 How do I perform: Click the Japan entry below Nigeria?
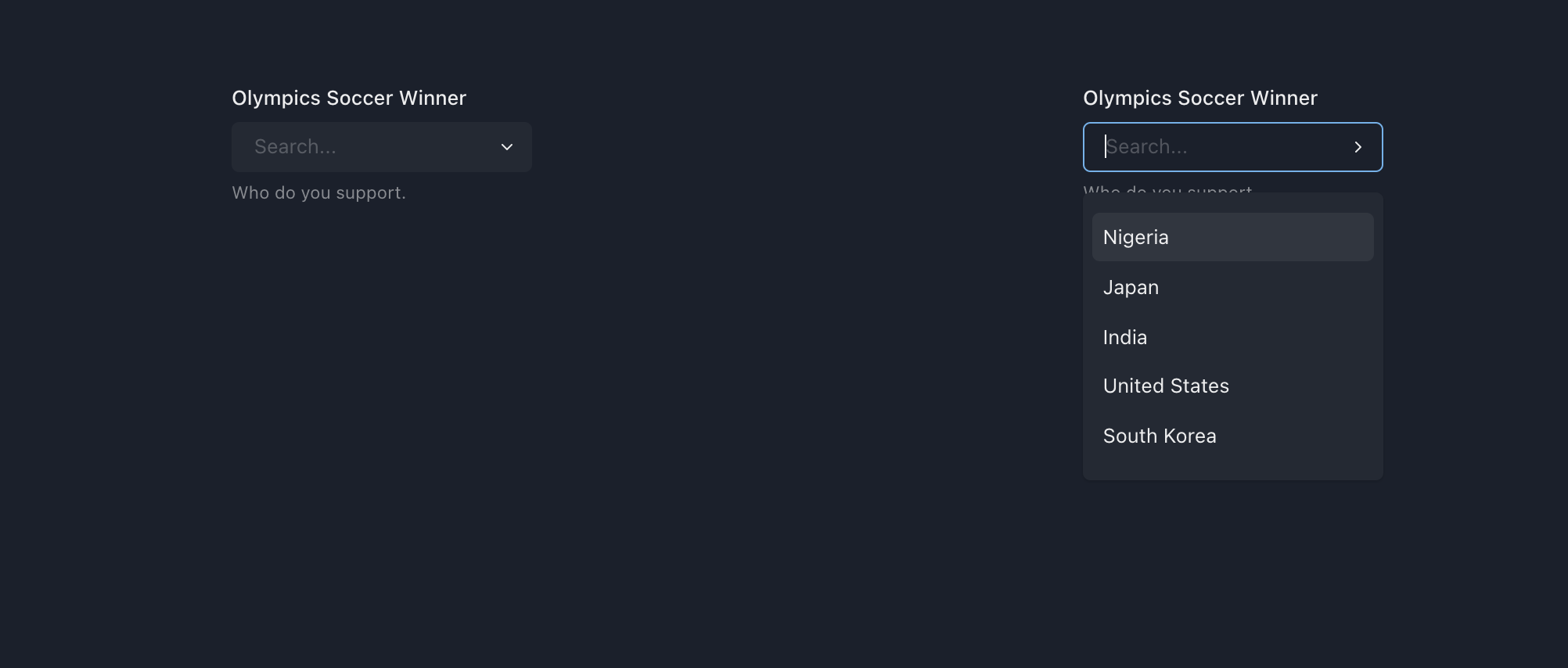pyautogui.click(x=1131, y=287)
